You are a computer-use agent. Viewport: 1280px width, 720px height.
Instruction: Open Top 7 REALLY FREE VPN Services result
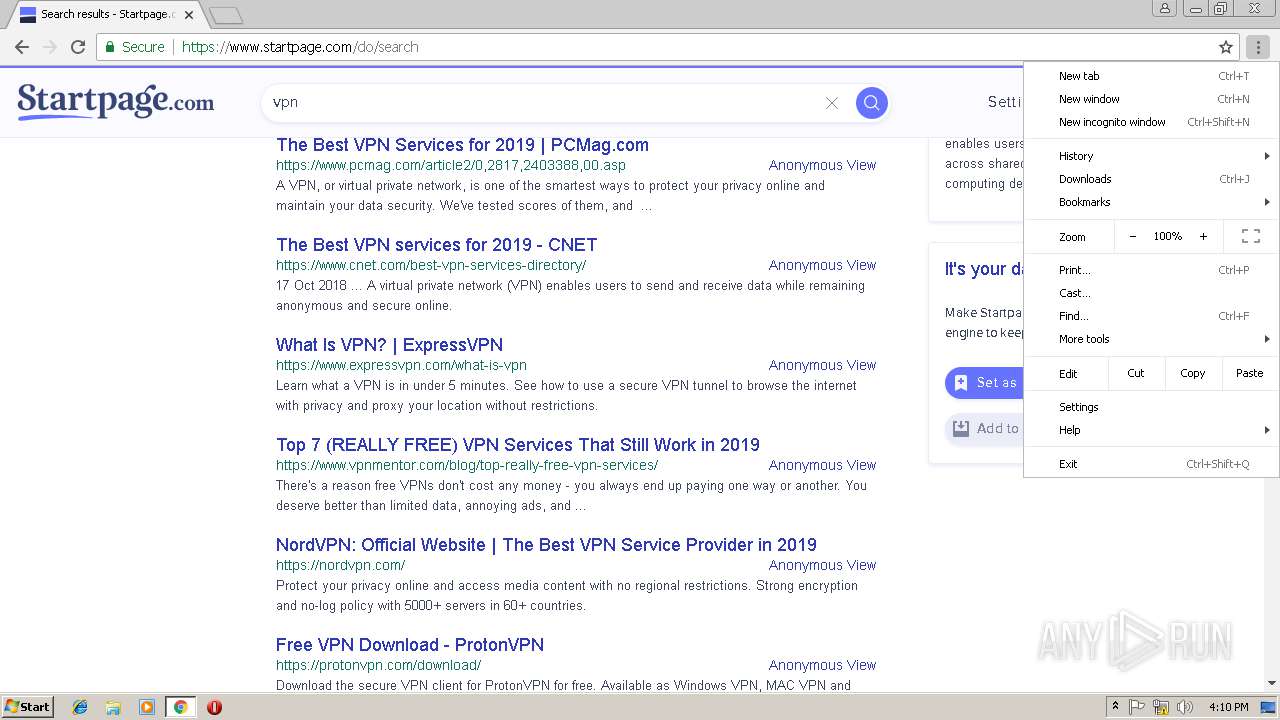point(518,445)
